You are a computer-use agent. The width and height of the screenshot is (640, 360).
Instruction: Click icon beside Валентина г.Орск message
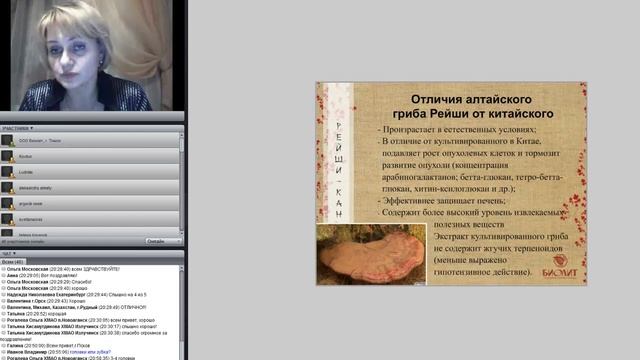point(3,301)
